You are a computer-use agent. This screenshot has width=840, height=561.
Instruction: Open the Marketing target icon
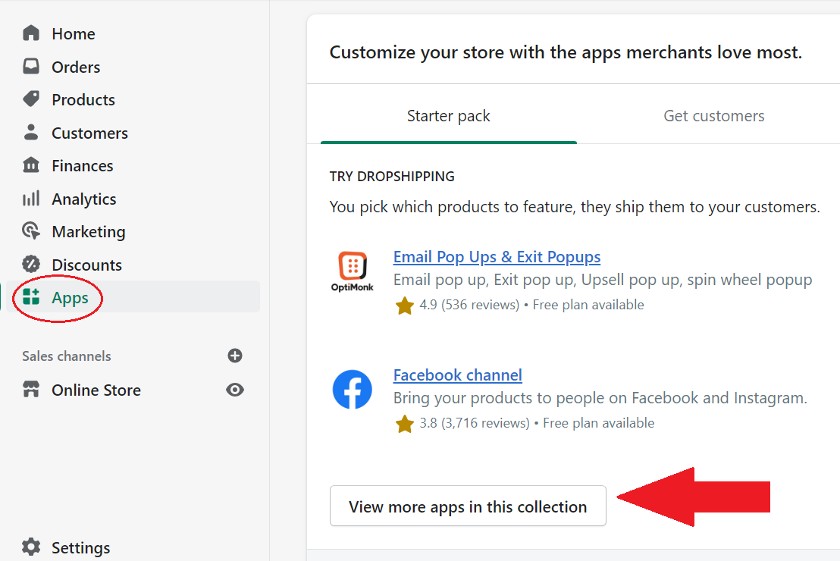click(x=31, y=231)
